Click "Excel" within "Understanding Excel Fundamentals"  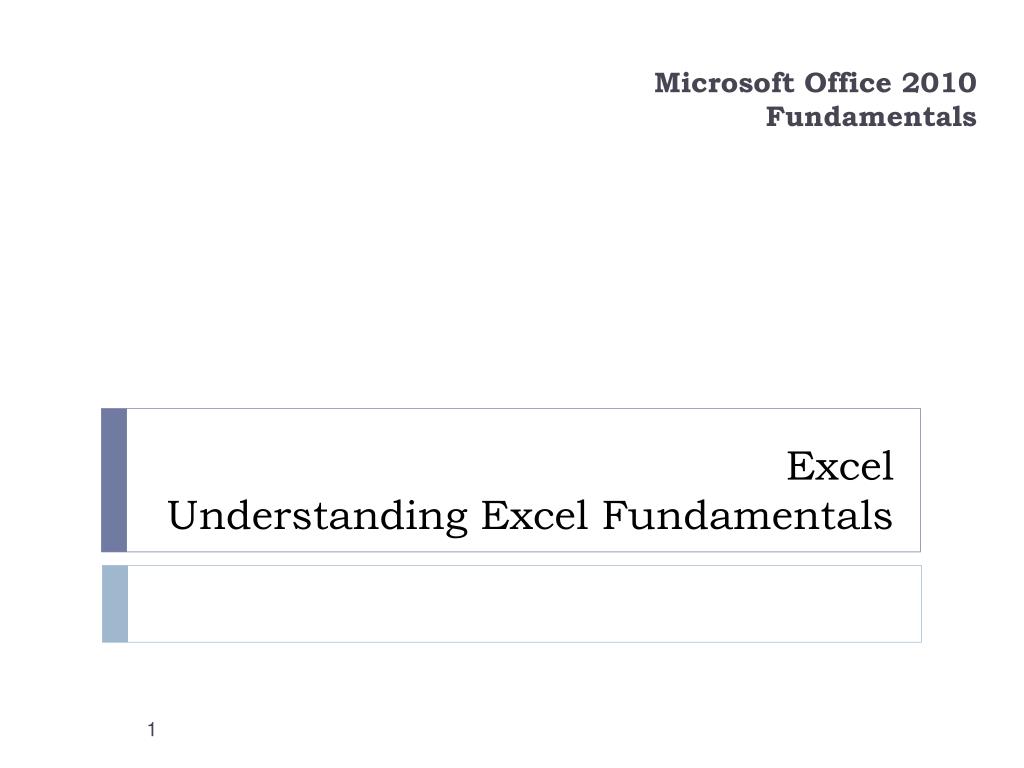tap(535, 516)
